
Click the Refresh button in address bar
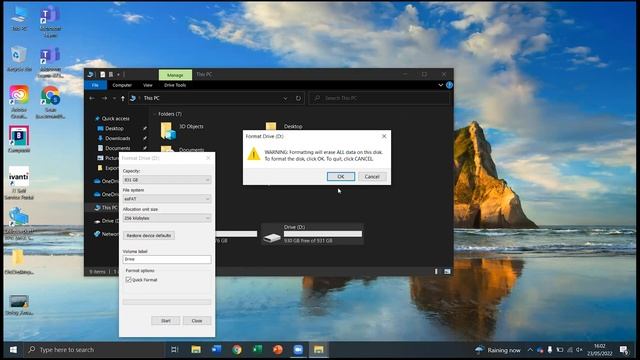pos(298,98)
